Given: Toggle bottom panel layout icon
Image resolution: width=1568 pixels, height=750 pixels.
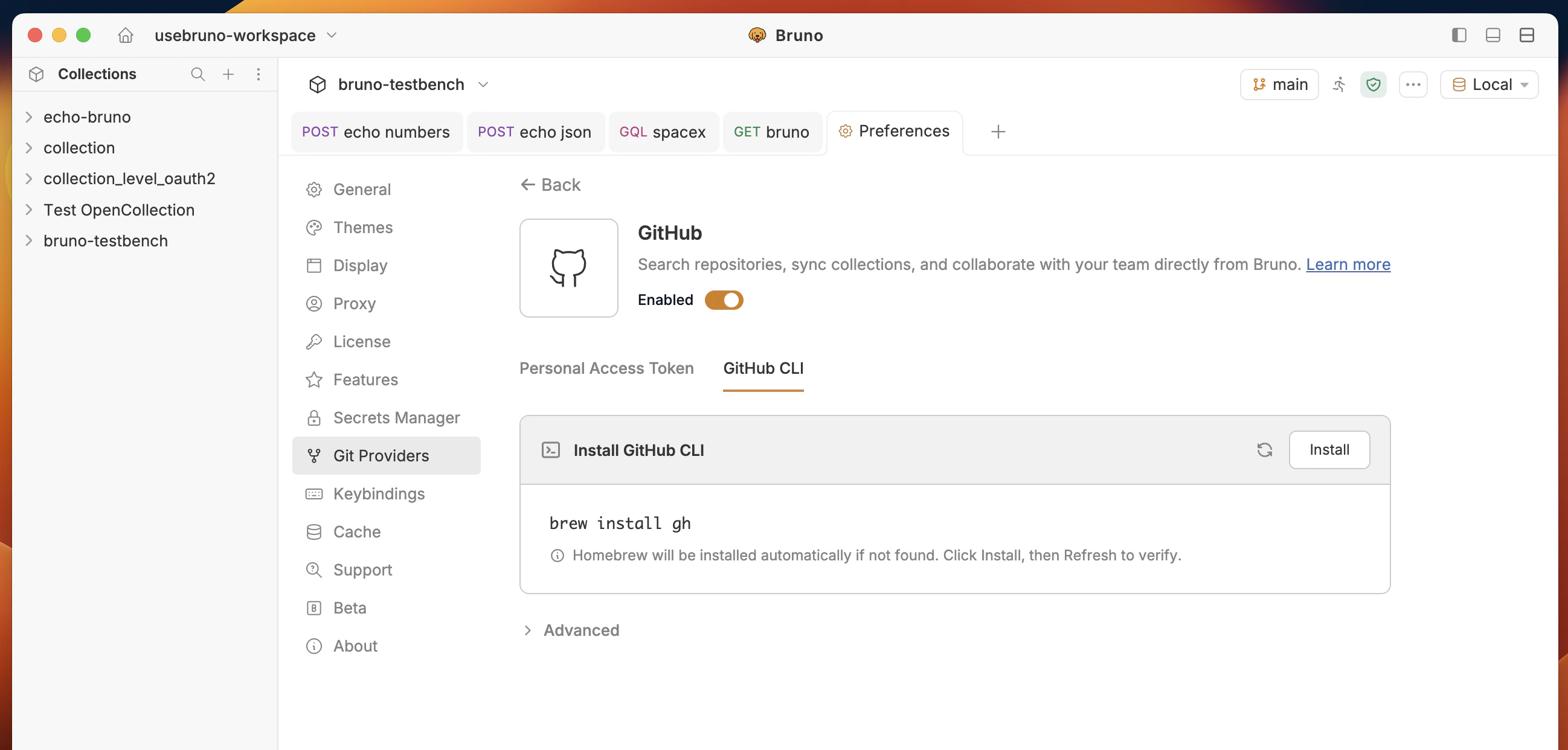Looking at the screenshot, I should (x=1492, y=35).
